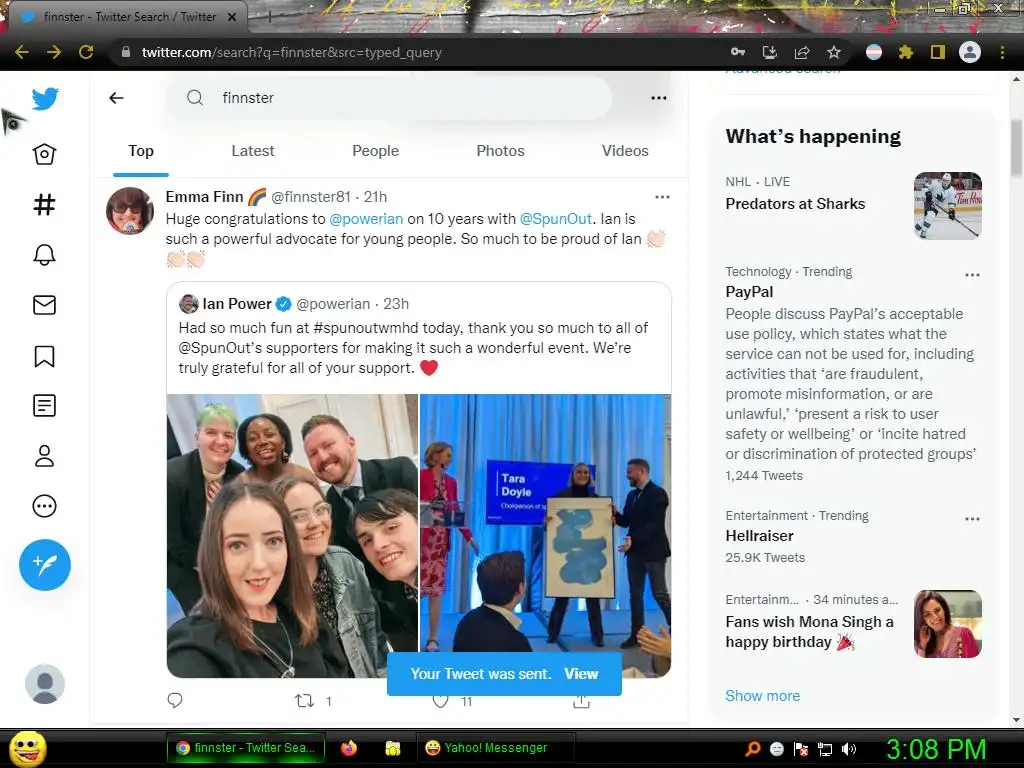Bookmark page with star icon
Image resolution: width=1024 pixels, height=768 pixels.
pyautogui.click(x=834, y=52)
